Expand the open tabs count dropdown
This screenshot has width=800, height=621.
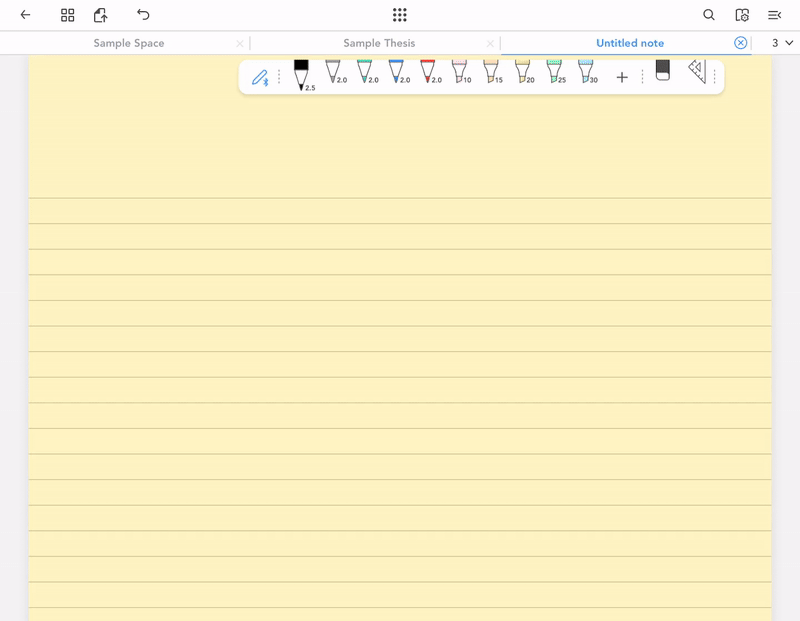click(x=782, y=43)
